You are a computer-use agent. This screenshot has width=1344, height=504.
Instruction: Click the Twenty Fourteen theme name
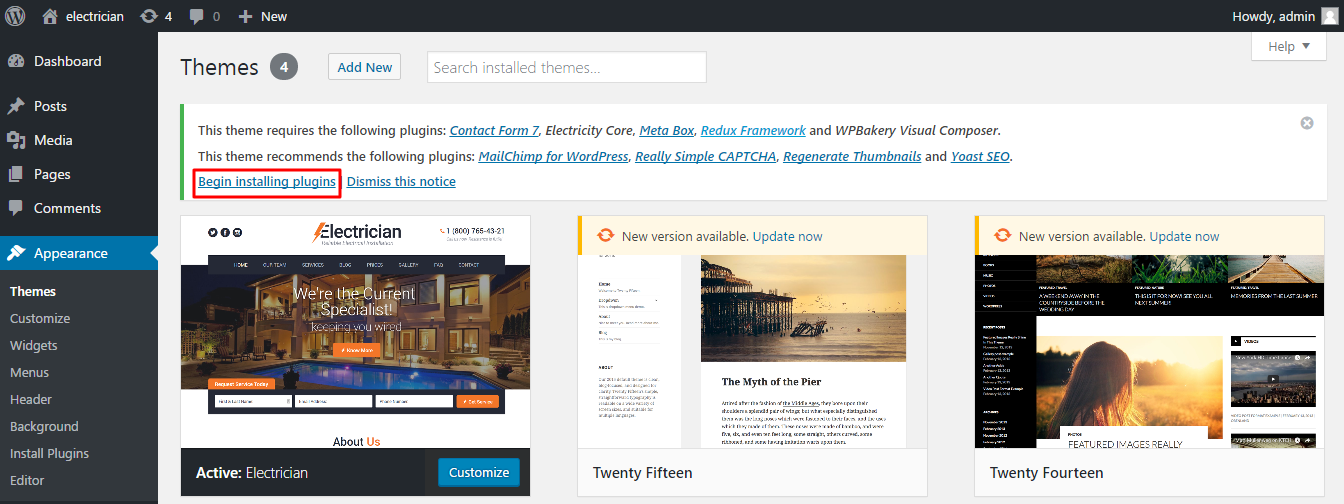pyautogui.click(x=1047, y=472)
